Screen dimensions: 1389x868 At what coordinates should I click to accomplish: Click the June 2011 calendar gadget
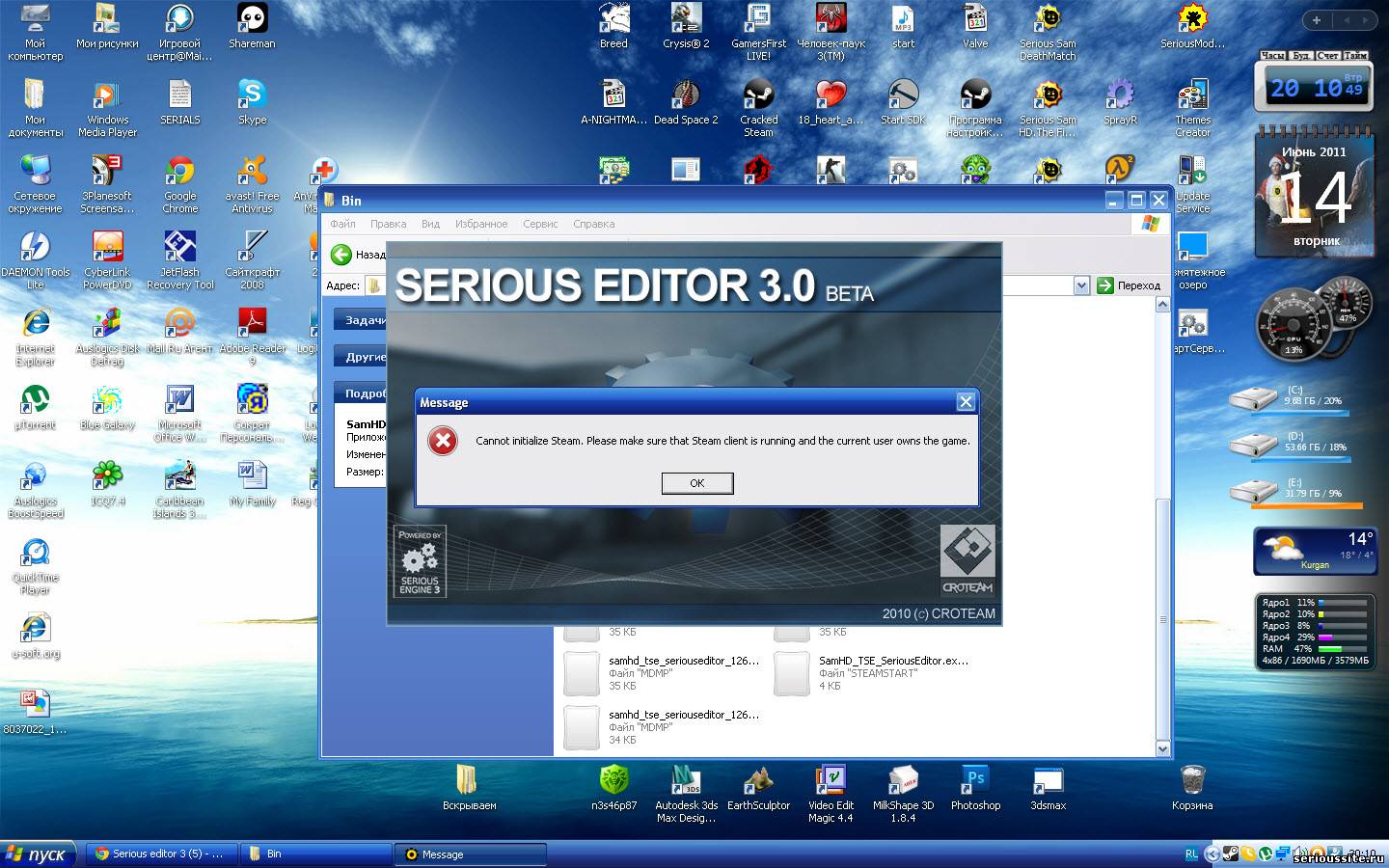tap(1314, 194)
